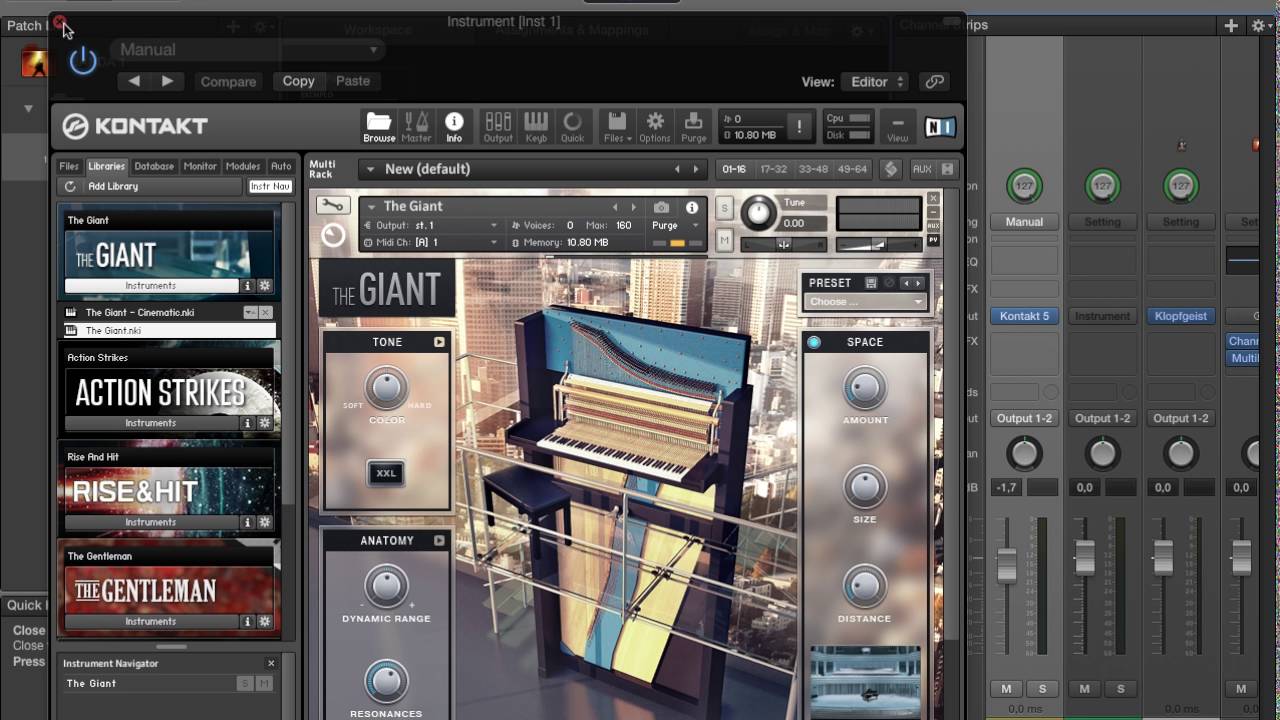Click the Paste button
The height and width of the screenshot is (720, 1280).
(x=353, y=82)
